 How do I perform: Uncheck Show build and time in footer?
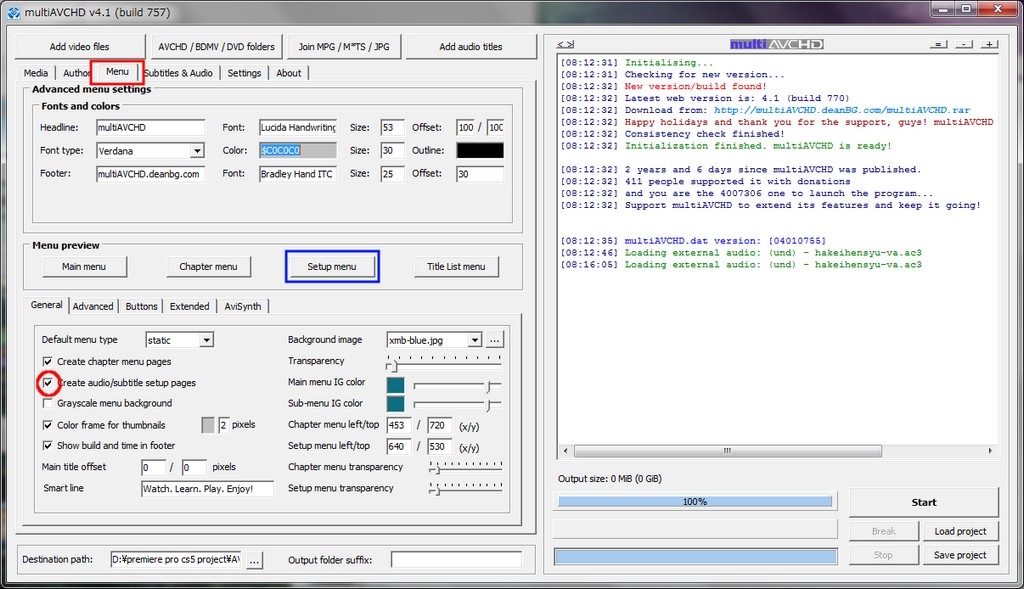pyautogui.click(x=48, y=446)
